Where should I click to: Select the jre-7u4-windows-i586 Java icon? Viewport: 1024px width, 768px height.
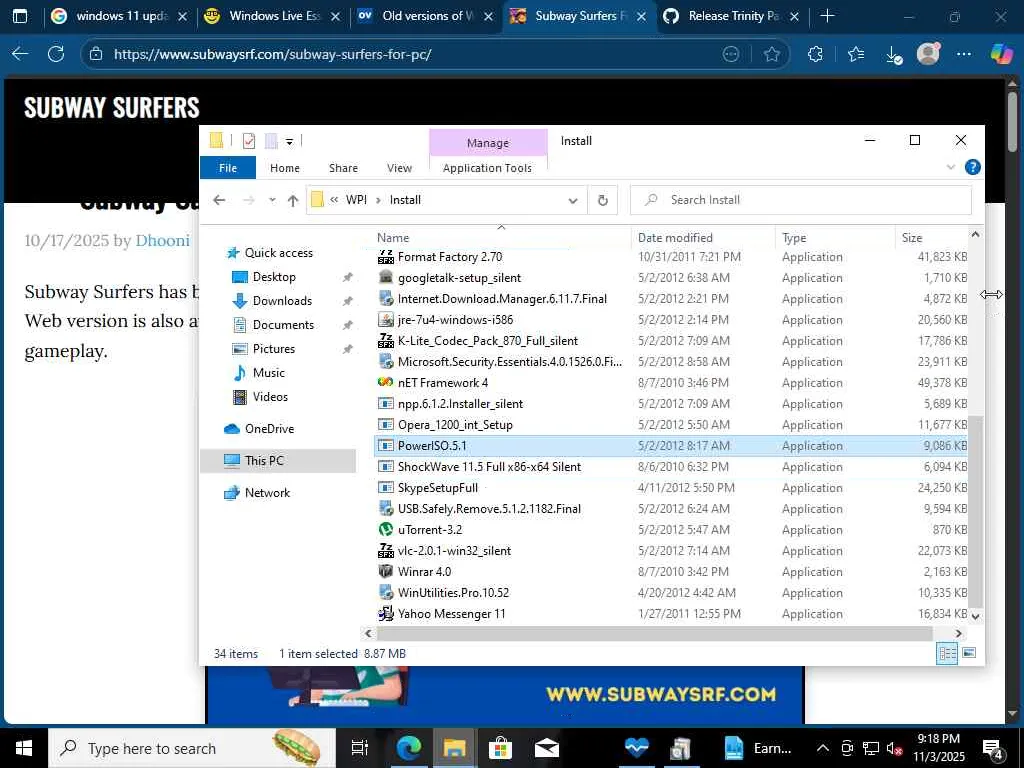pyautogui.click(x=386, y=319)
